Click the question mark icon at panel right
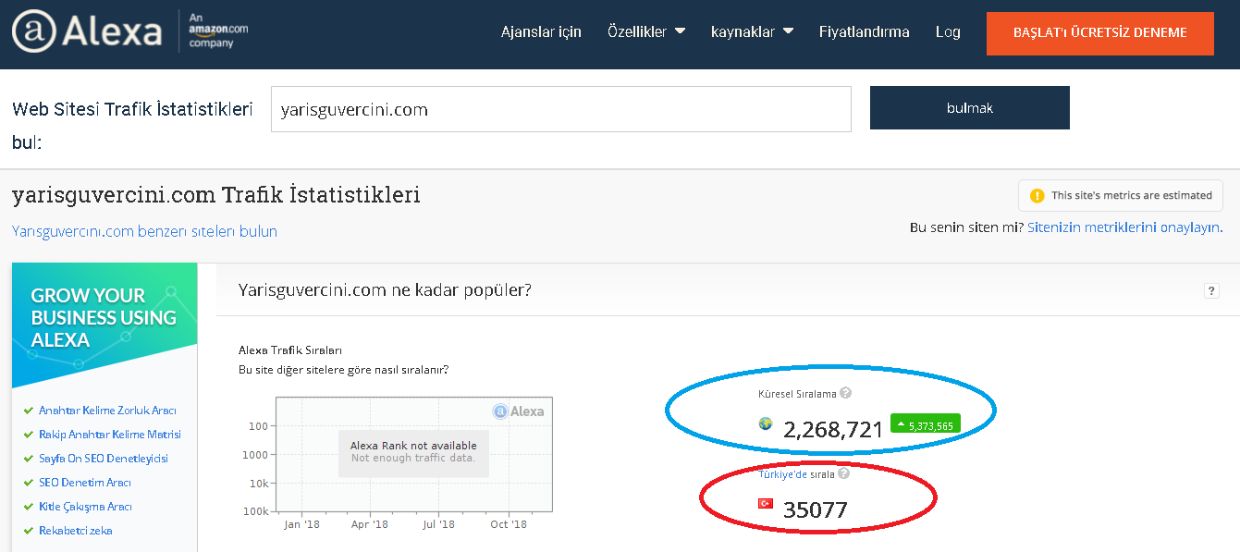1240x552 pixels. tap(1212, 290)
